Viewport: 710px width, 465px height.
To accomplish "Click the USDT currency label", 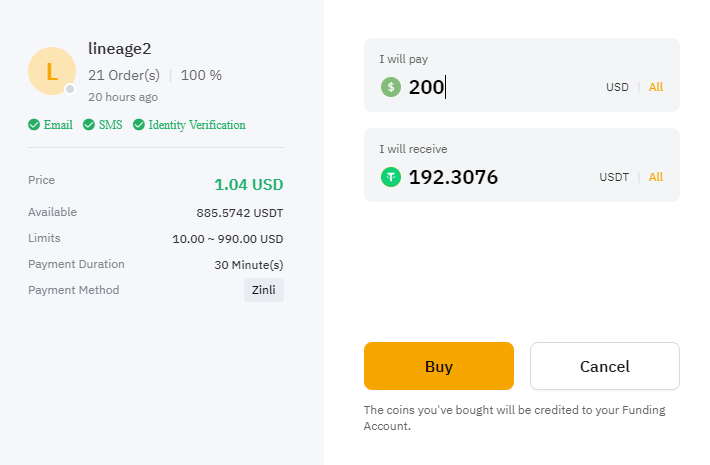I will 614,177.
